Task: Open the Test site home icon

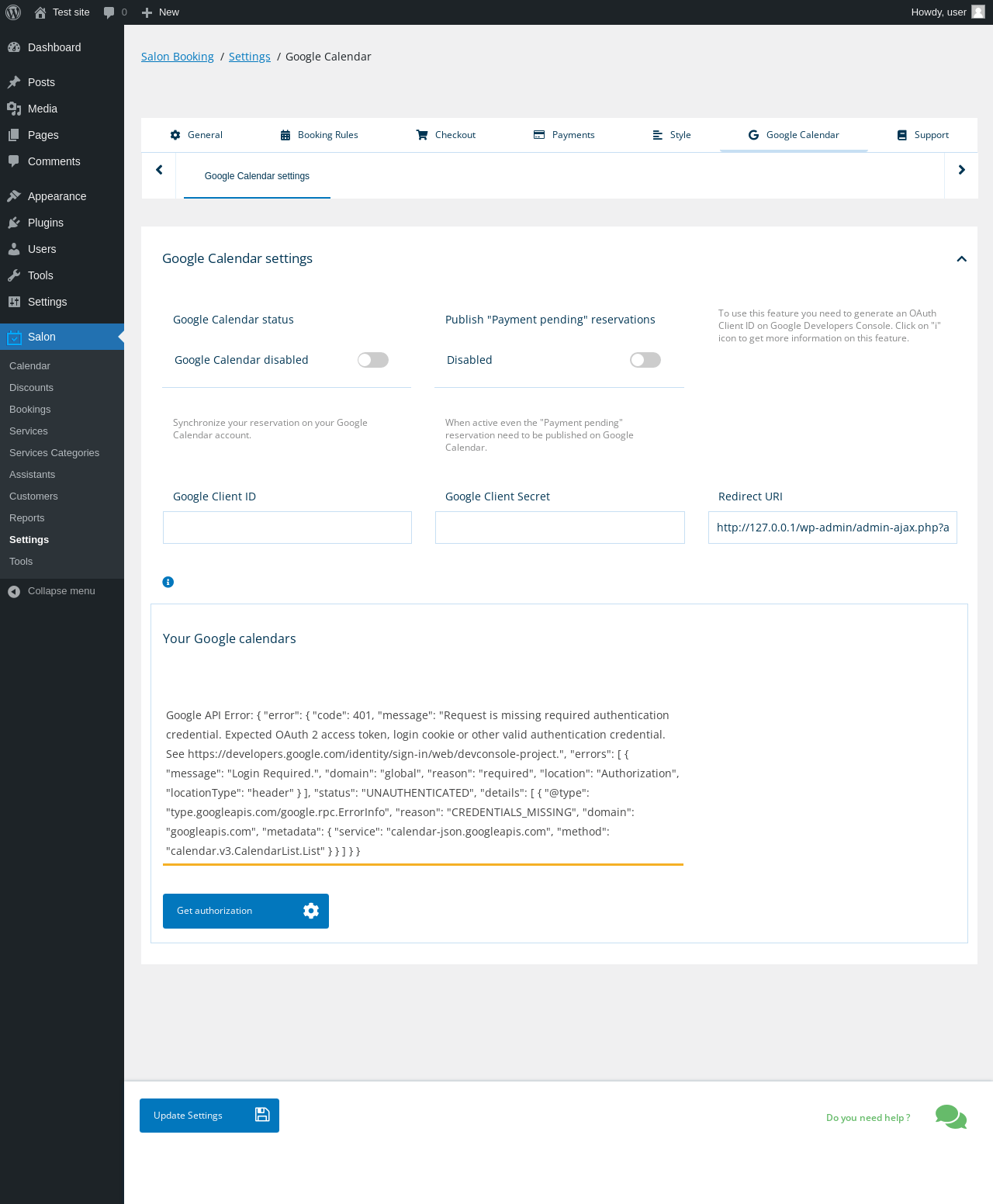Action: [x=40, y=12]
